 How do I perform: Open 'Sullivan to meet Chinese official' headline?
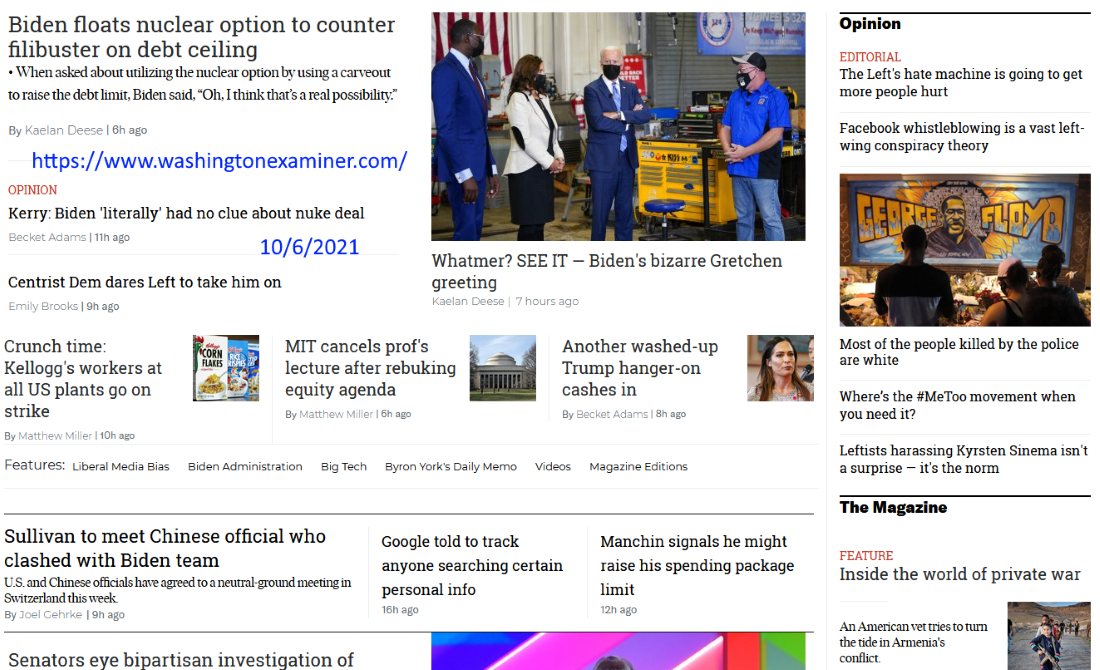click(165, 548)
